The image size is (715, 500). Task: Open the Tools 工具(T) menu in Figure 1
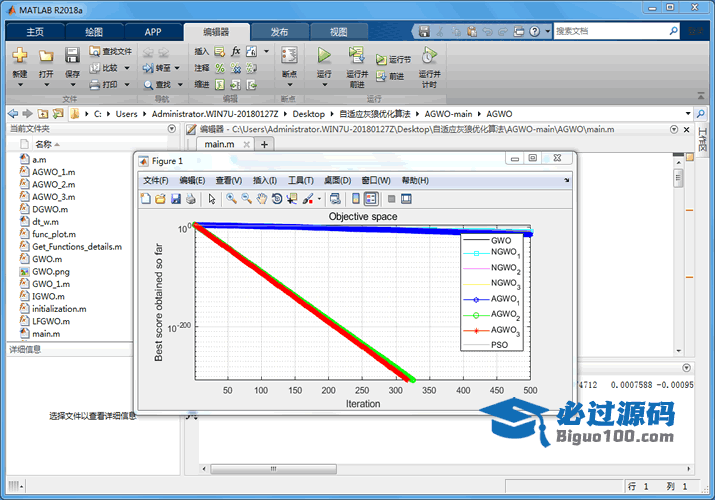(301, 180)
